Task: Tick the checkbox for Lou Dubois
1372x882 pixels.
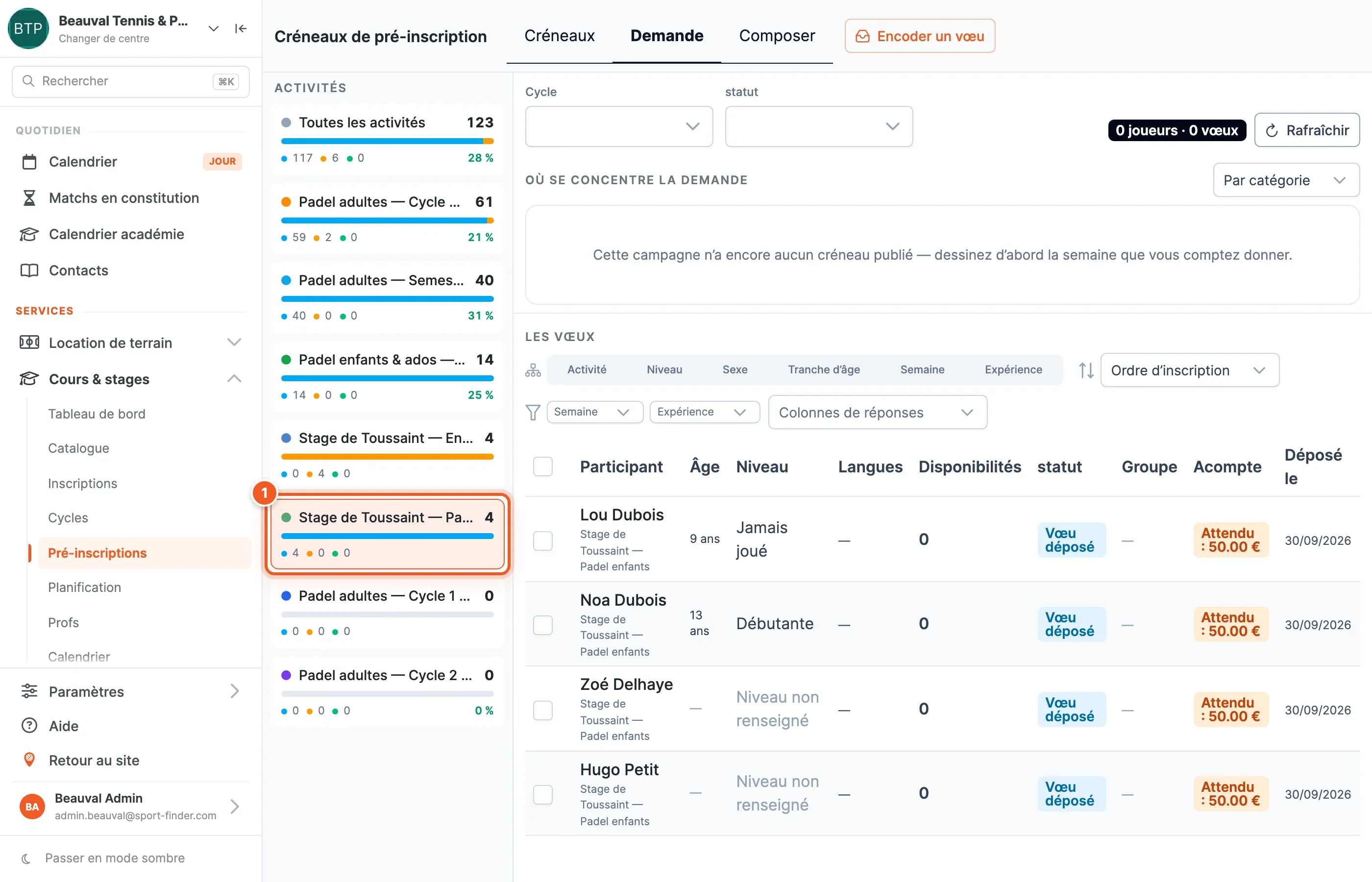Action: click(x=542, y=540)
